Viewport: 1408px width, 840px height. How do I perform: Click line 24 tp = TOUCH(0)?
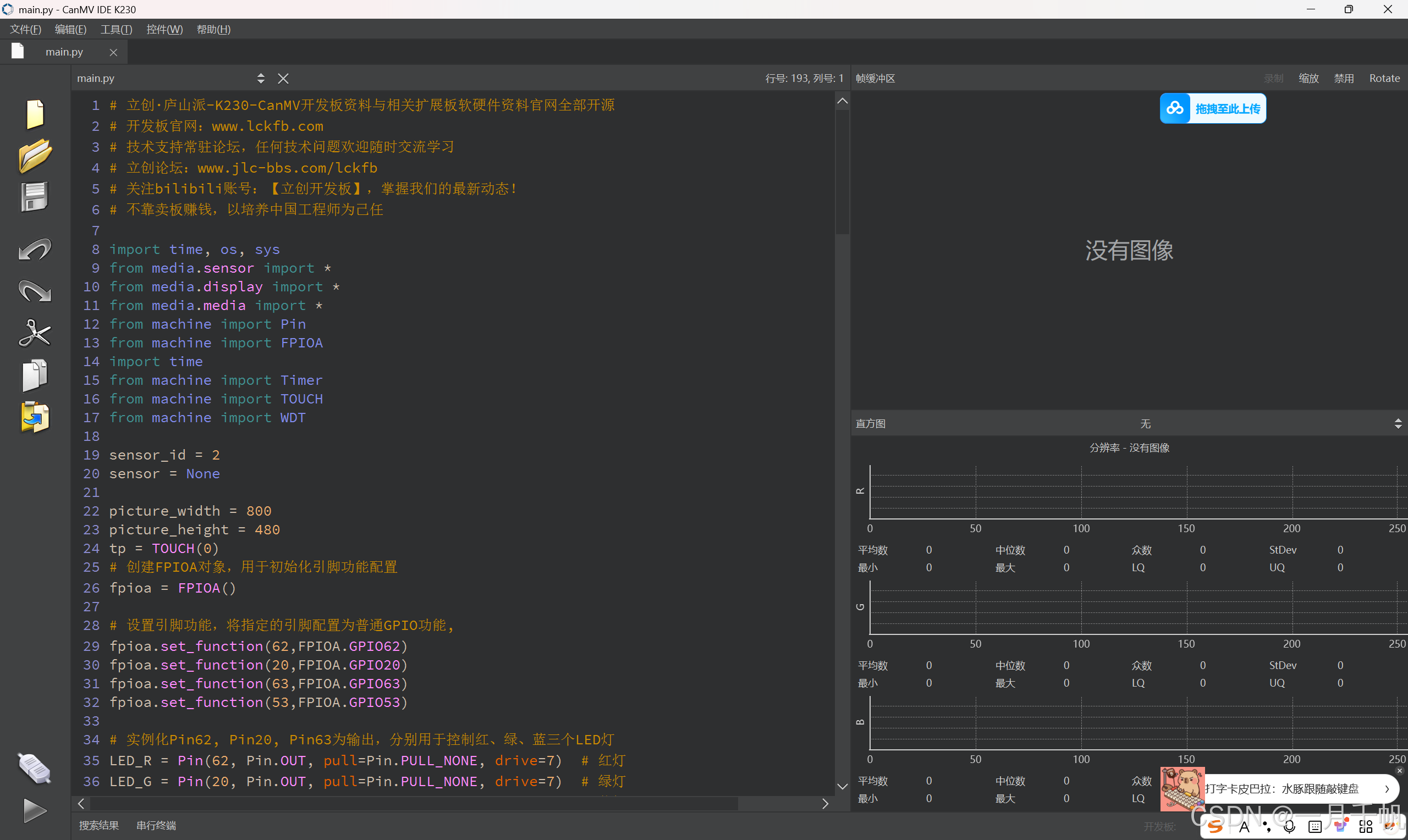(x=163, y=548)
